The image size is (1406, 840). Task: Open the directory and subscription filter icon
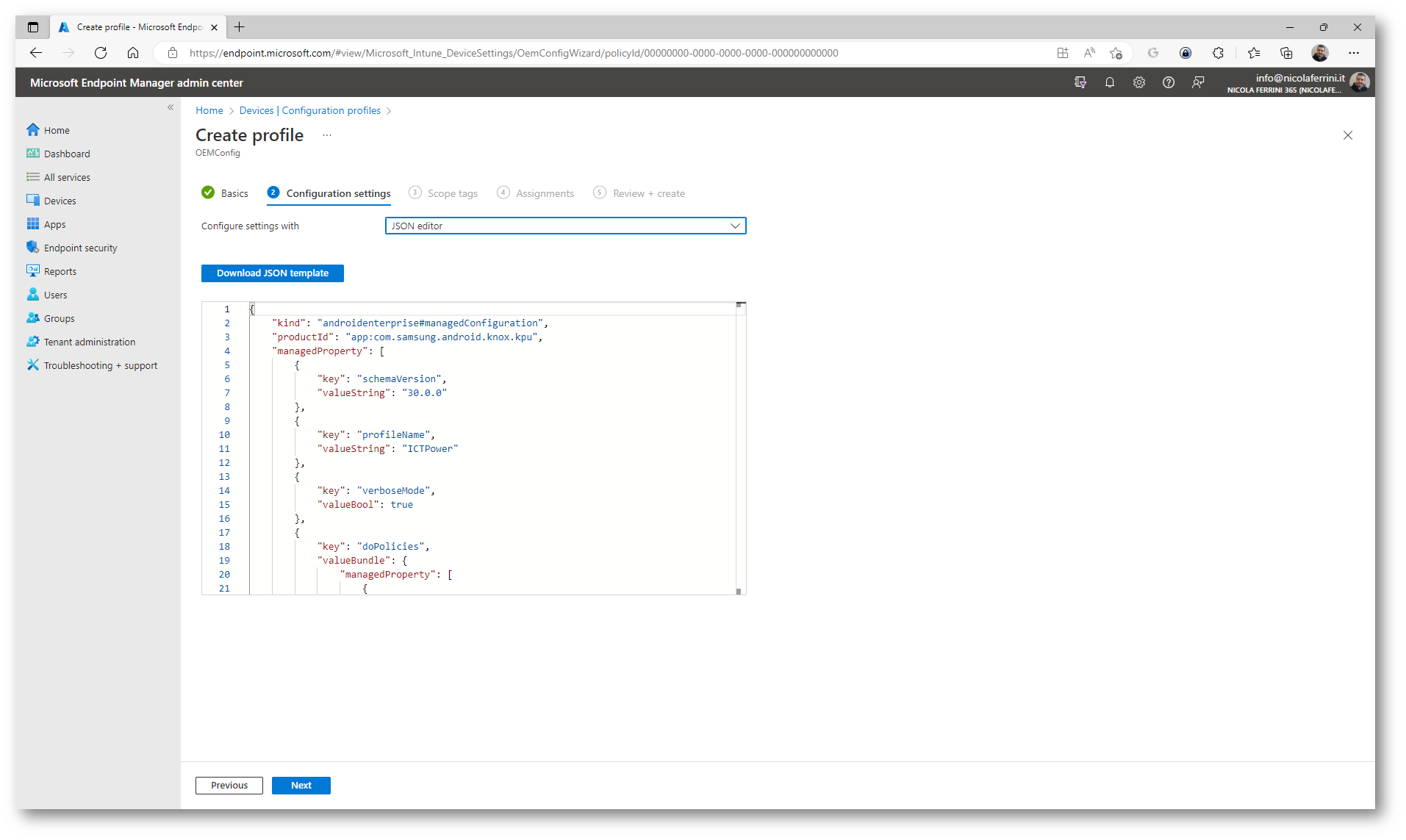1080,82
